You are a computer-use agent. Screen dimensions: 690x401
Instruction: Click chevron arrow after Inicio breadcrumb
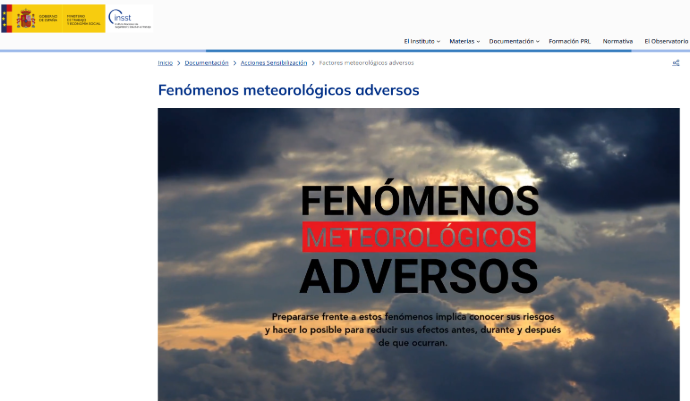point(179,63)
